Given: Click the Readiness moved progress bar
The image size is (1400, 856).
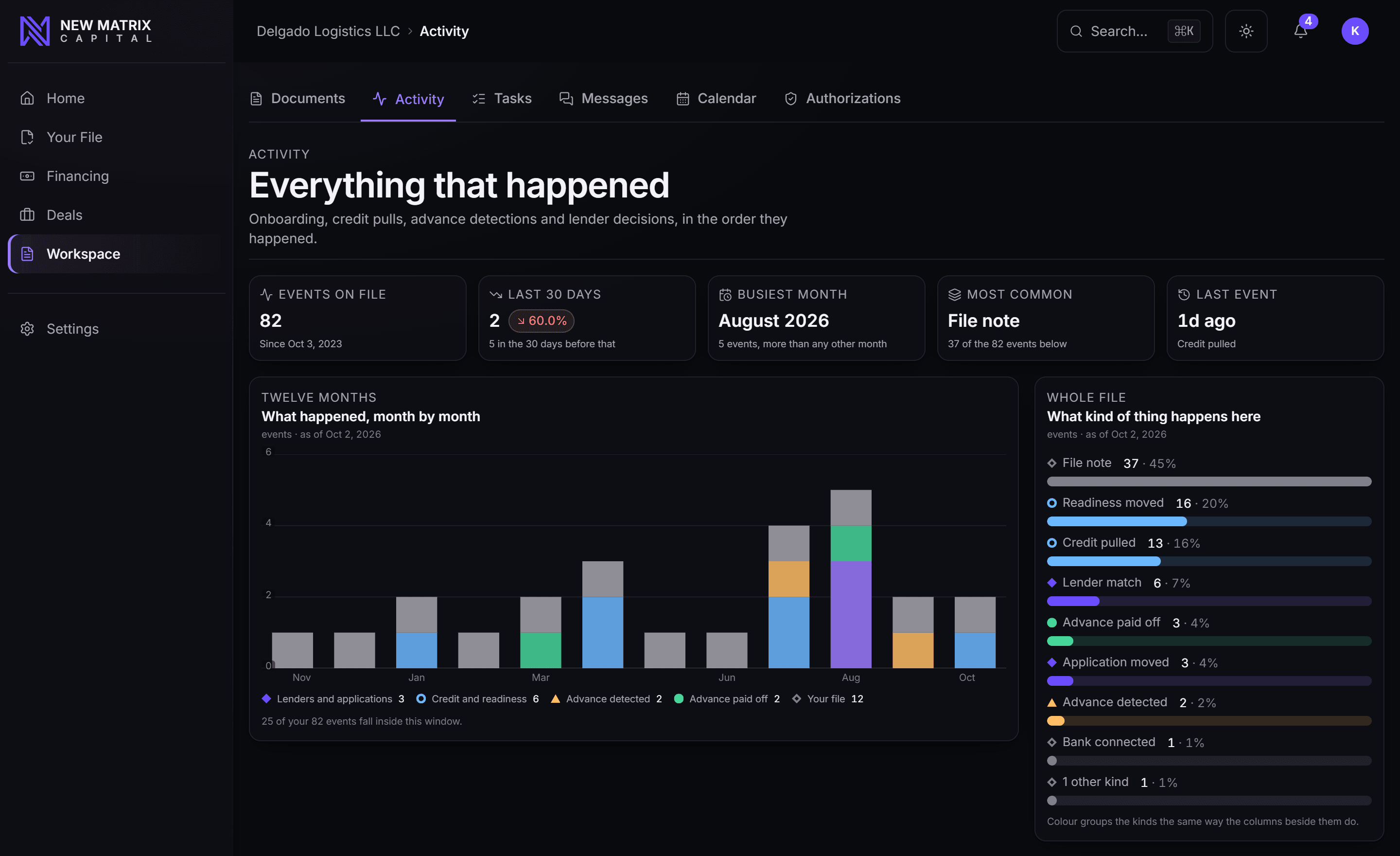Looking at the screenshot, I should 1209,521.
